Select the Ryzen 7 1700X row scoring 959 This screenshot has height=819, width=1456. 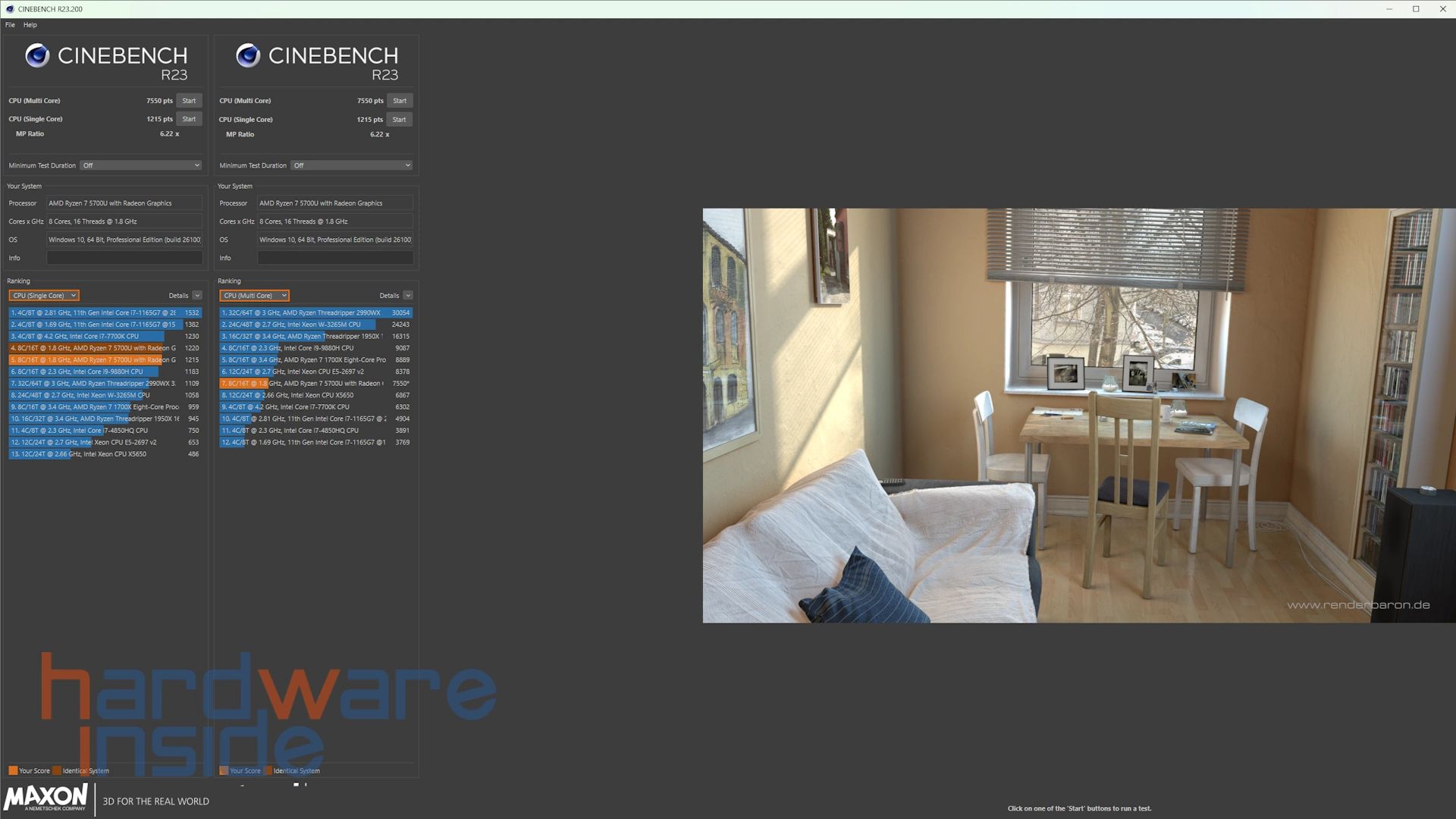tap(105, 406)
